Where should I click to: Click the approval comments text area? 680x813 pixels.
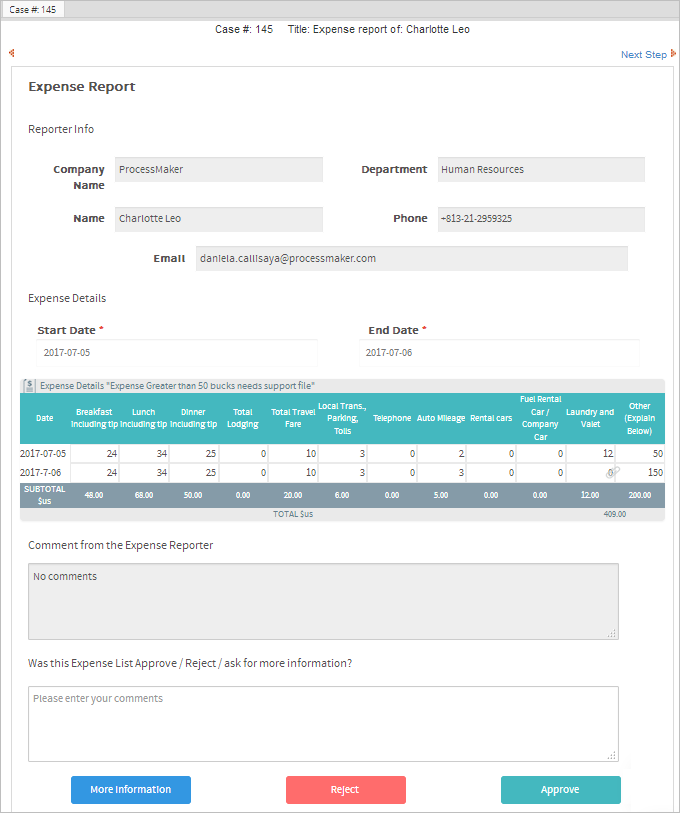322,723
